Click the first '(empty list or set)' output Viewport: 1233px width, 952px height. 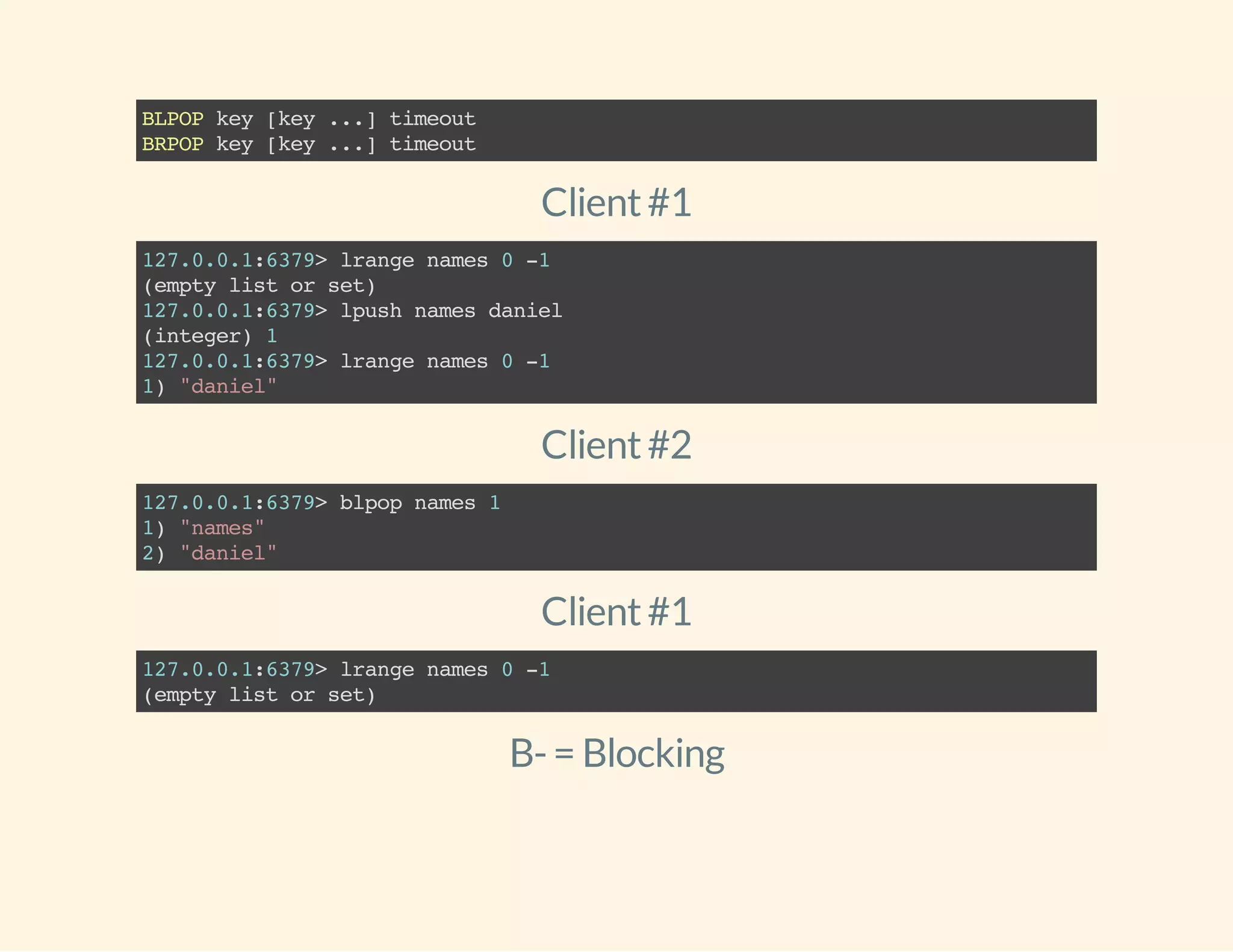coord(259,285)
